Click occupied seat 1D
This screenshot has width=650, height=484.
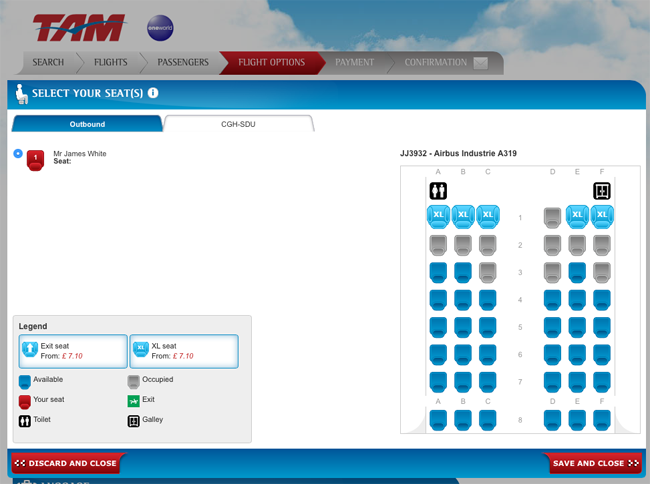552,218
